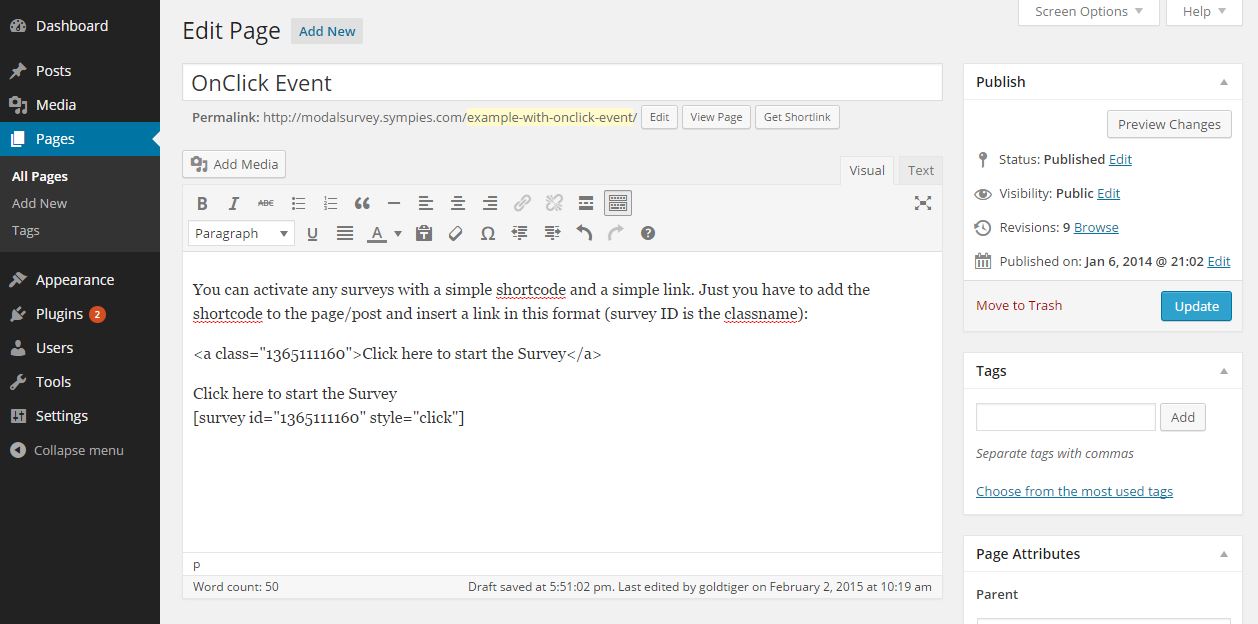The image size is (1258, 624).
Task: Open Dashboard in the admin menu
Action: point(80,26)
